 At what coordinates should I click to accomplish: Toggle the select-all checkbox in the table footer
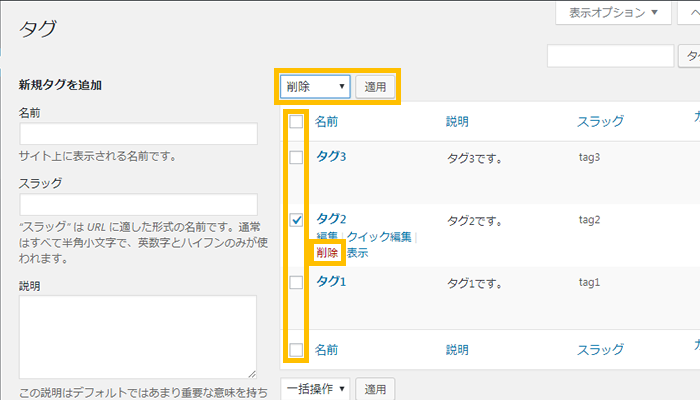pos(296,349)
